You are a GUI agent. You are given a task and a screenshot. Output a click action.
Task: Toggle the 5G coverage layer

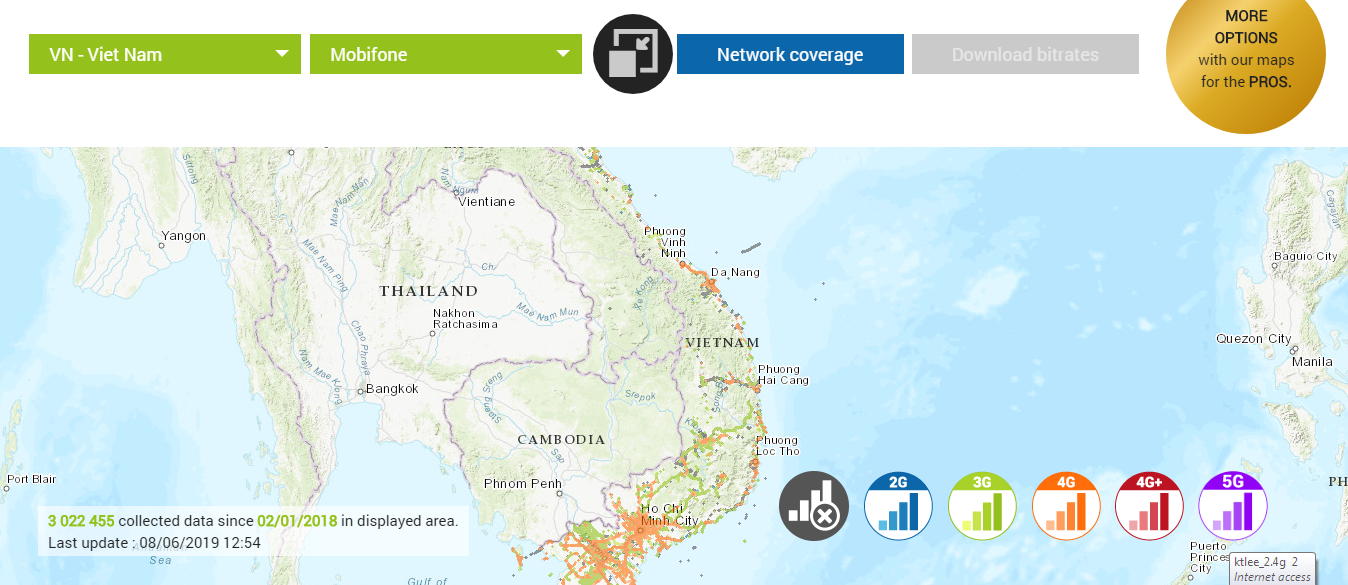(x=1232, y=506)
